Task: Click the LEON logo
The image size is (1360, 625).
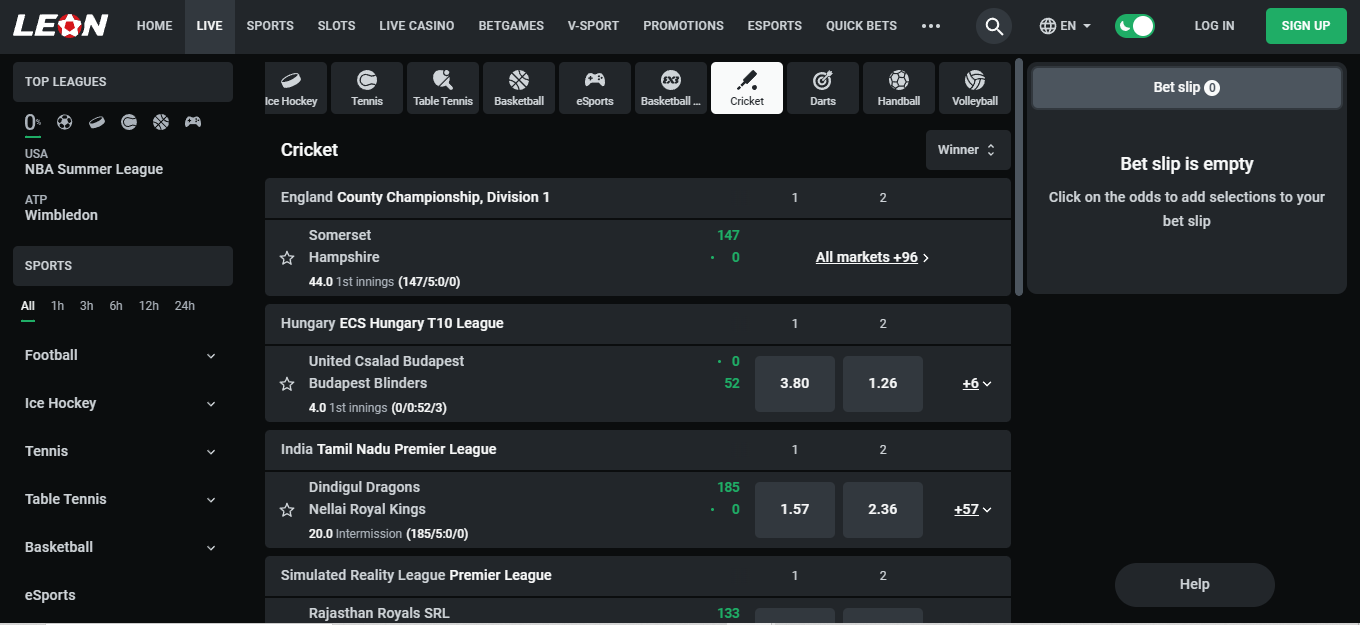Action: pyautogui.click(x=61, y=26)
